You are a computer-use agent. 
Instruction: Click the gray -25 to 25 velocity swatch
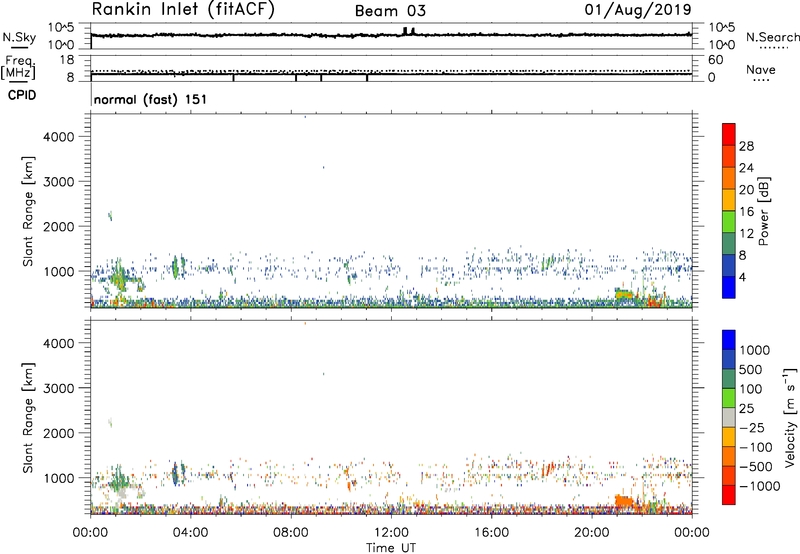click(x=729, y=417)
